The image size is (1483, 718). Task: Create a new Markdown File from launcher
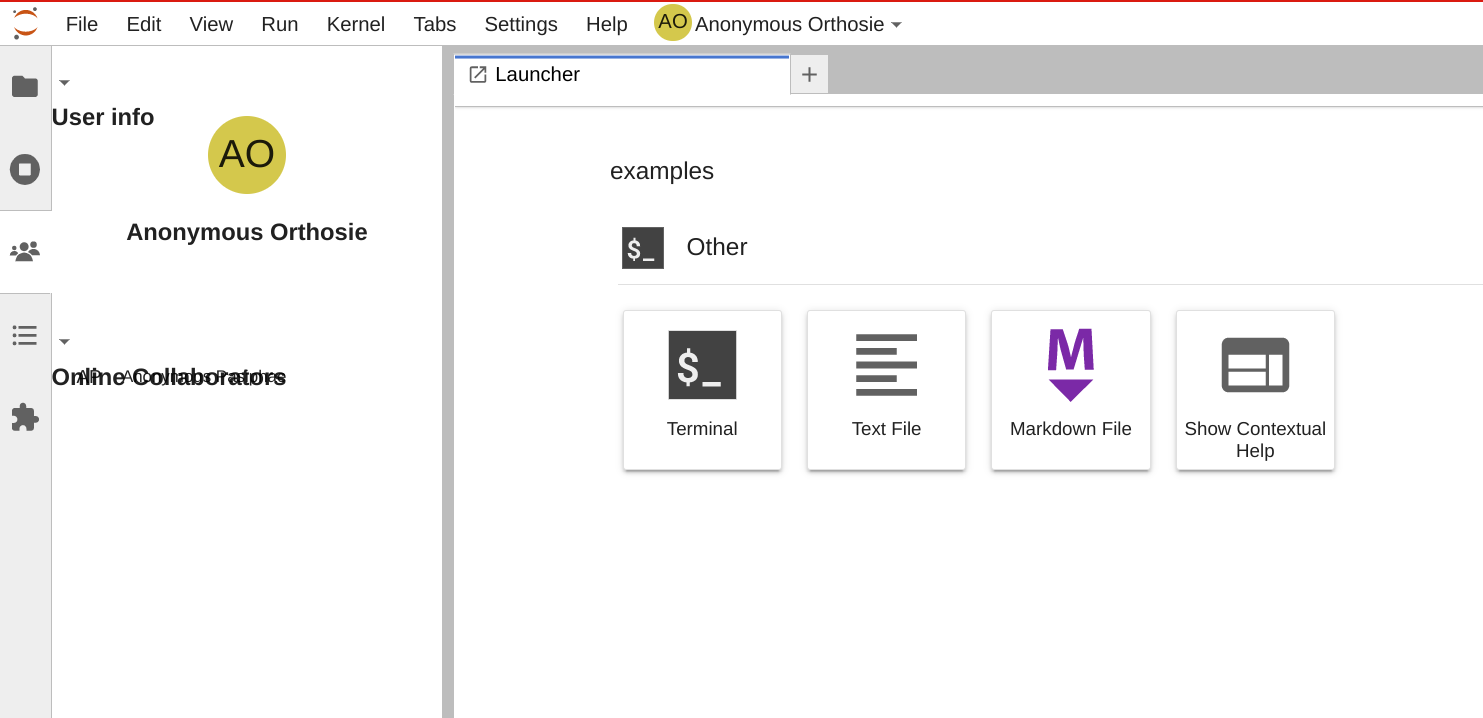[x=1071, y=390]
